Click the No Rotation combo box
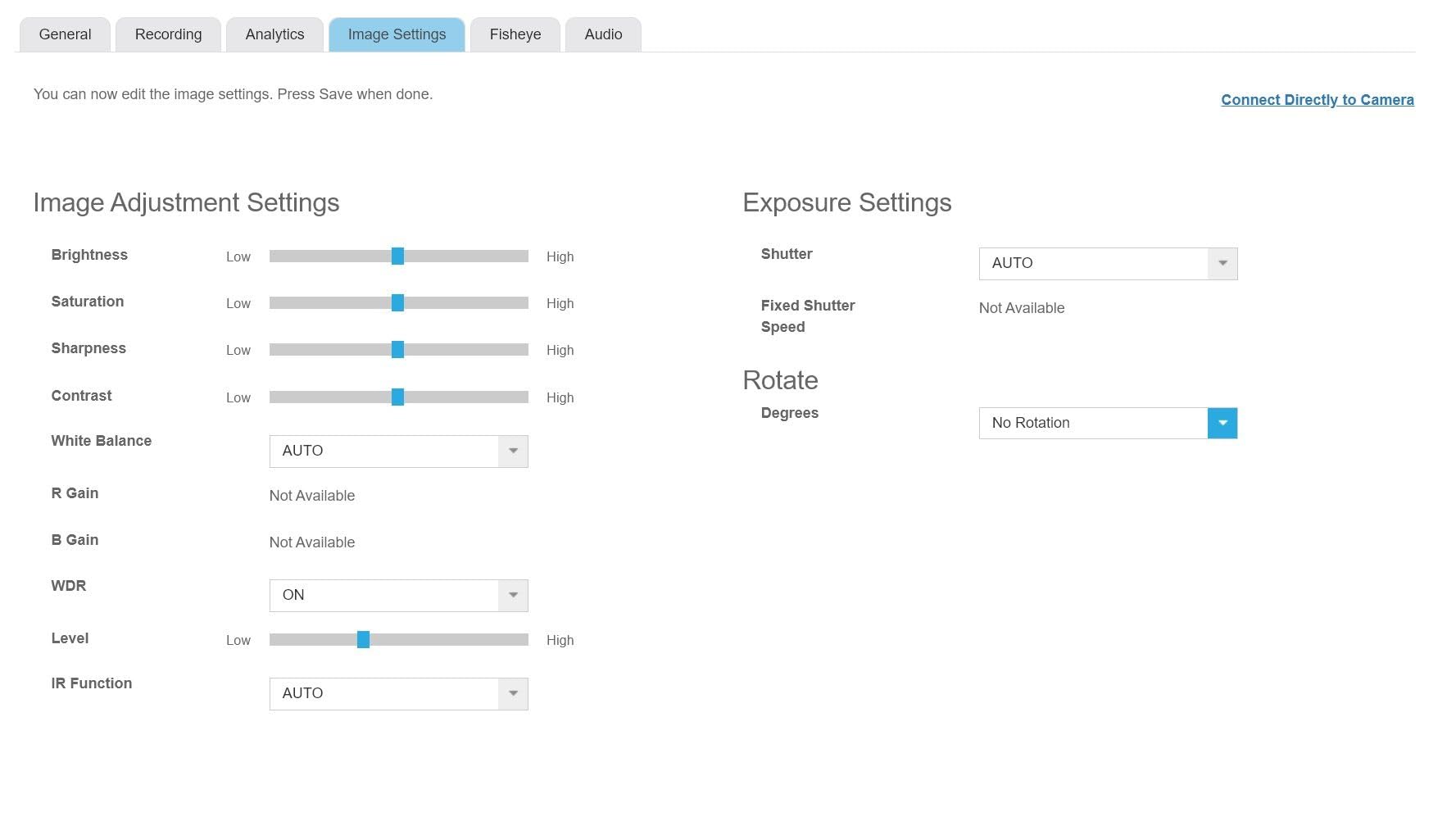Image resolution: width=1456 pixels, height=835 pixels. 1093,424
